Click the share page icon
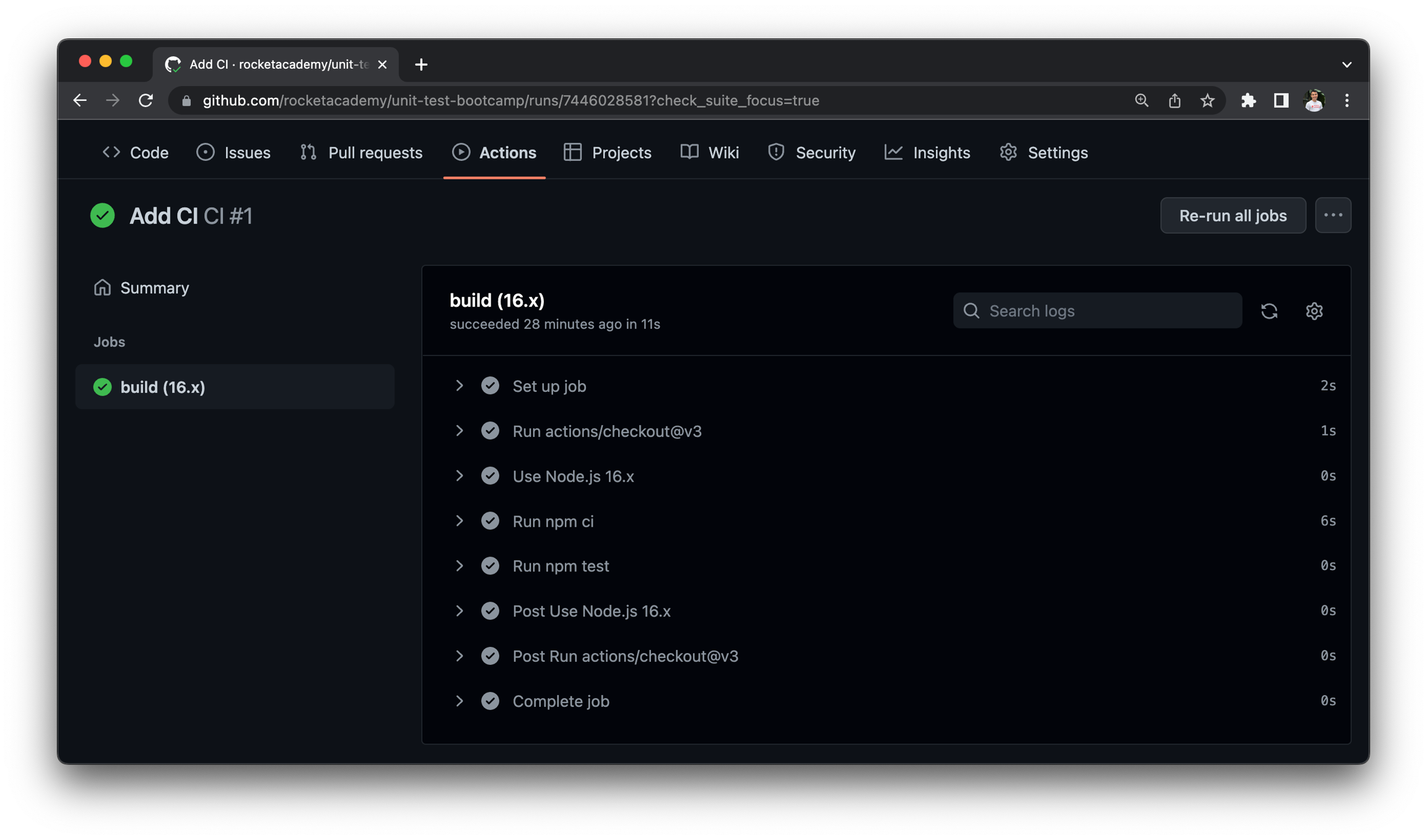The width and height of the screenshot is (1427, 840). tap(1174, 100)
